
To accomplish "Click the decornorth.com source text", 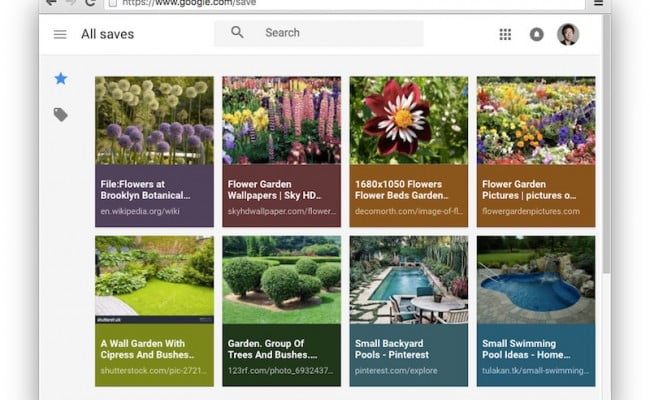I will tap(409, 211).
